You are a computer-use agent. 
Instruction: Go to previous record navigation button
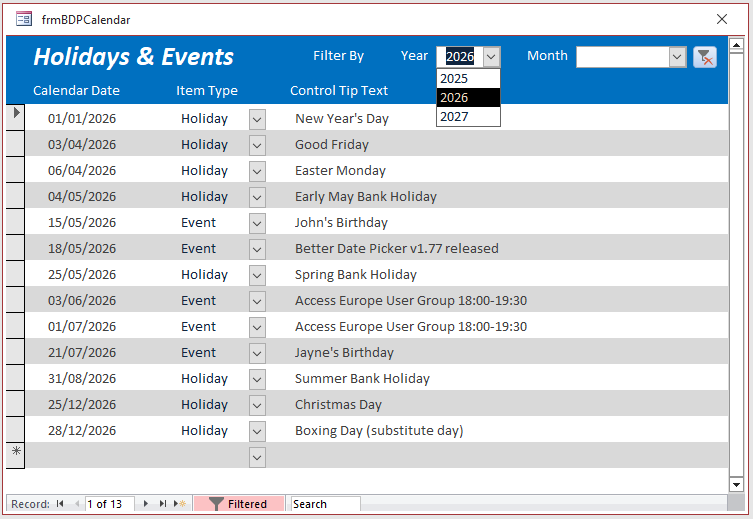point(76,504)
